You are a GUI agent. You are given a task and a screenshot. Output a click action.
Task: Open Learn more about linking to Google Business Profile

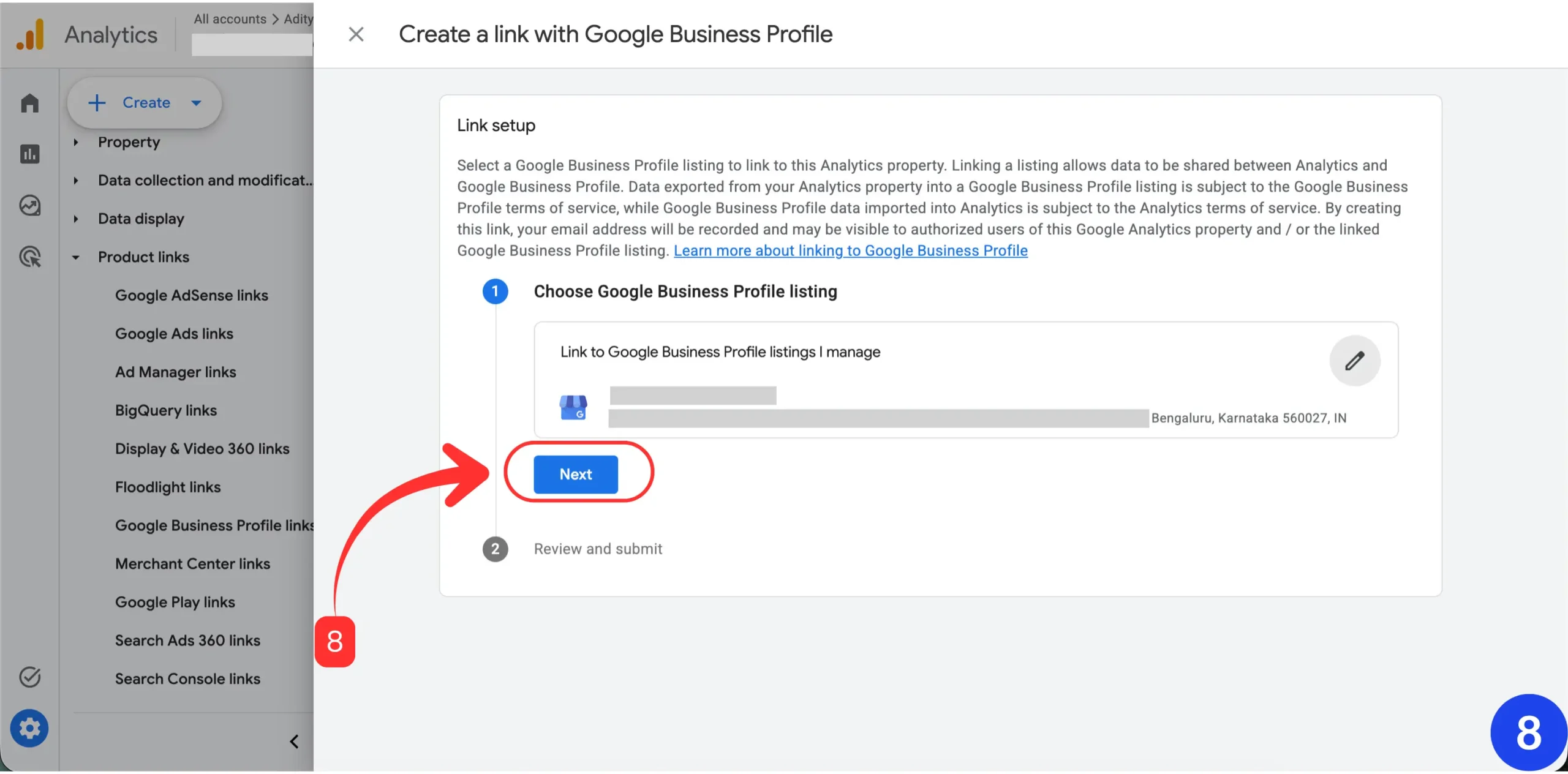pyautogui.click(x=851, y=250)
